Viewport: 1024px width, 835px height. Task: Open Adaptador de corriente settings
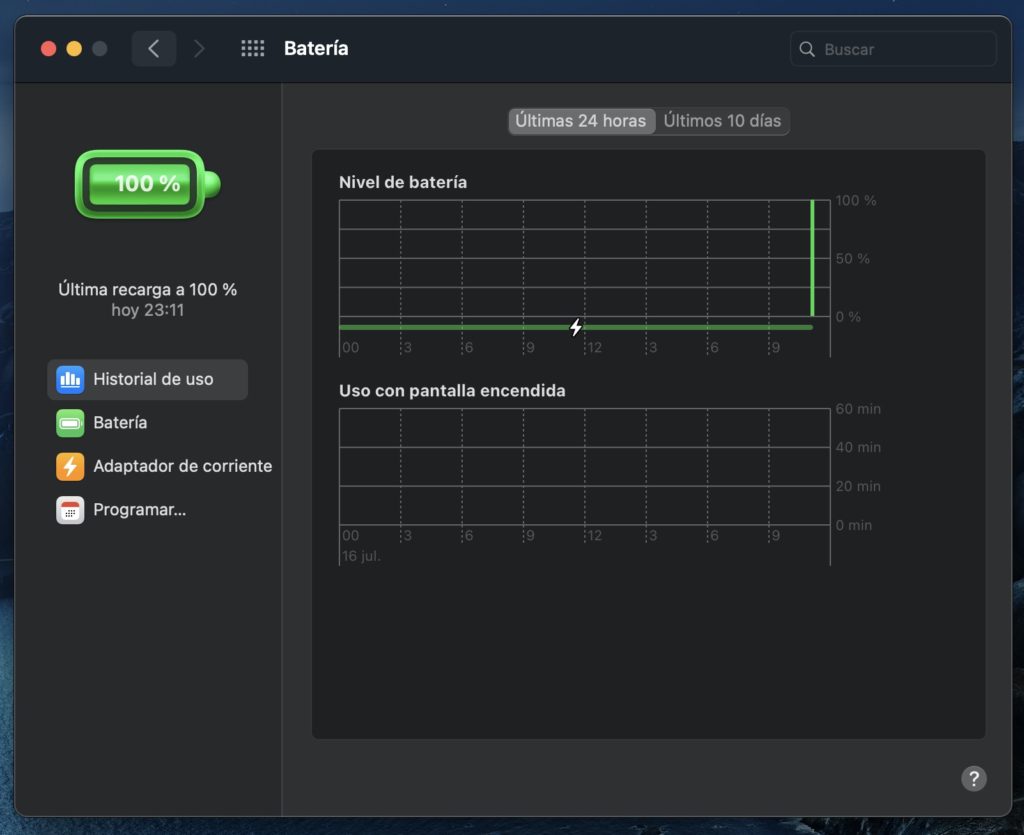click(181, 466)
